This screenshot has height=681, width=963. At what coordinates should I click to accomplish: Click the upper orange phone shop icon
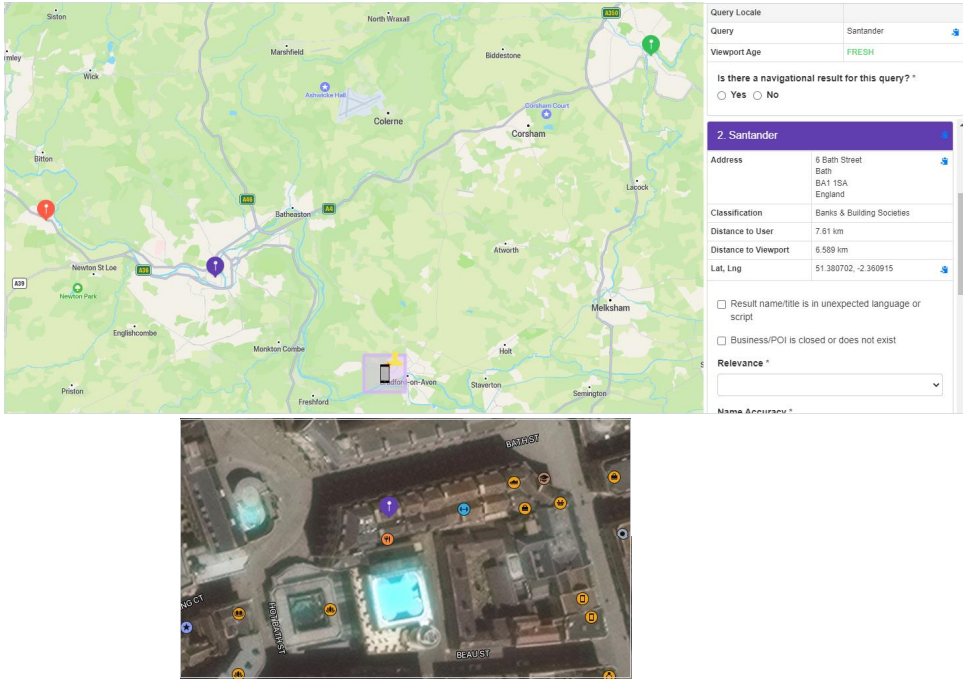point(582,599)
